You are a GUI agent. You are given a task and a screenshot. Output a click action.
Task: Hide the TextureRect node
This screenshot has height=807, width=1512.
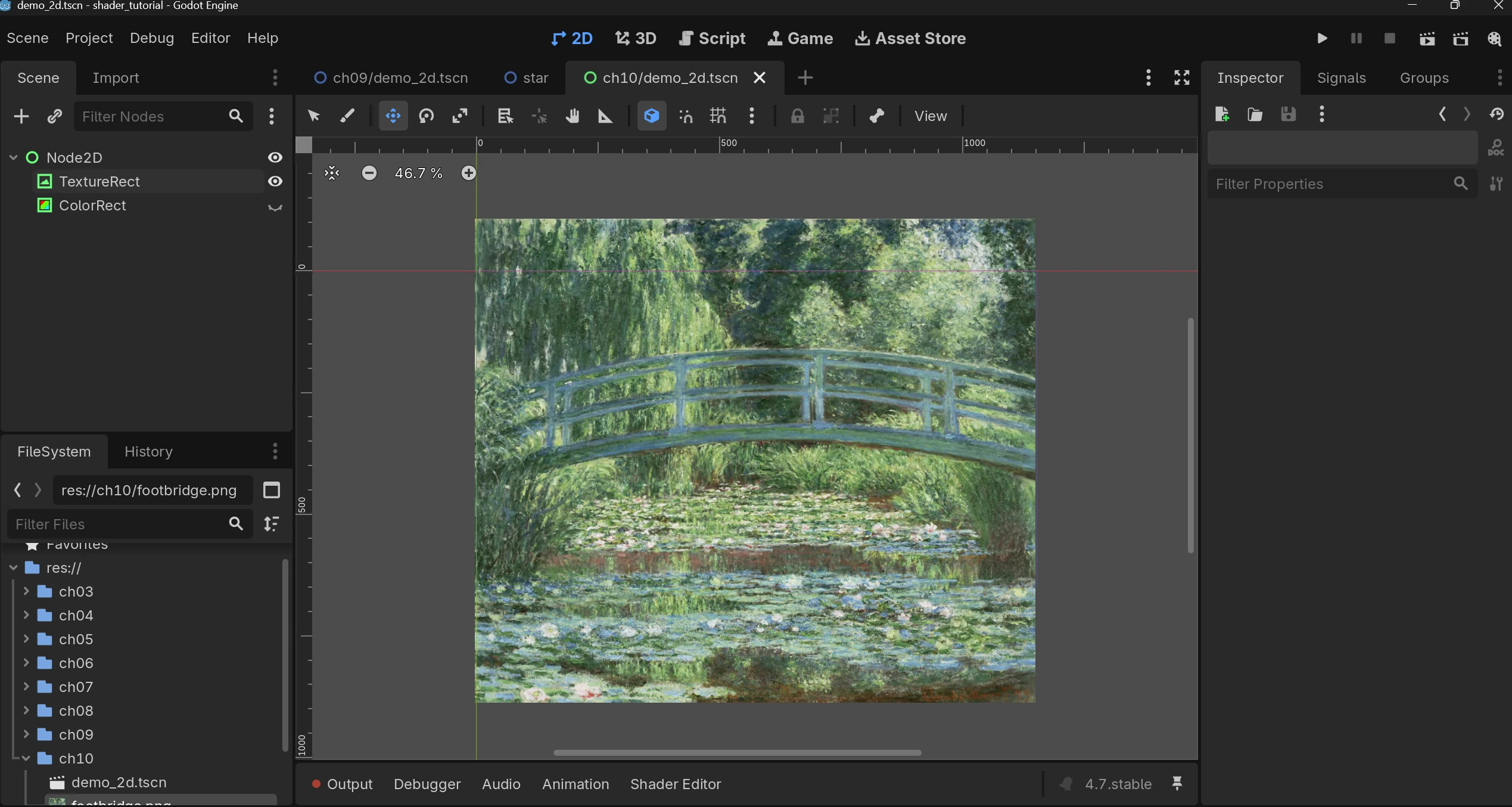(x=275, y=181)
